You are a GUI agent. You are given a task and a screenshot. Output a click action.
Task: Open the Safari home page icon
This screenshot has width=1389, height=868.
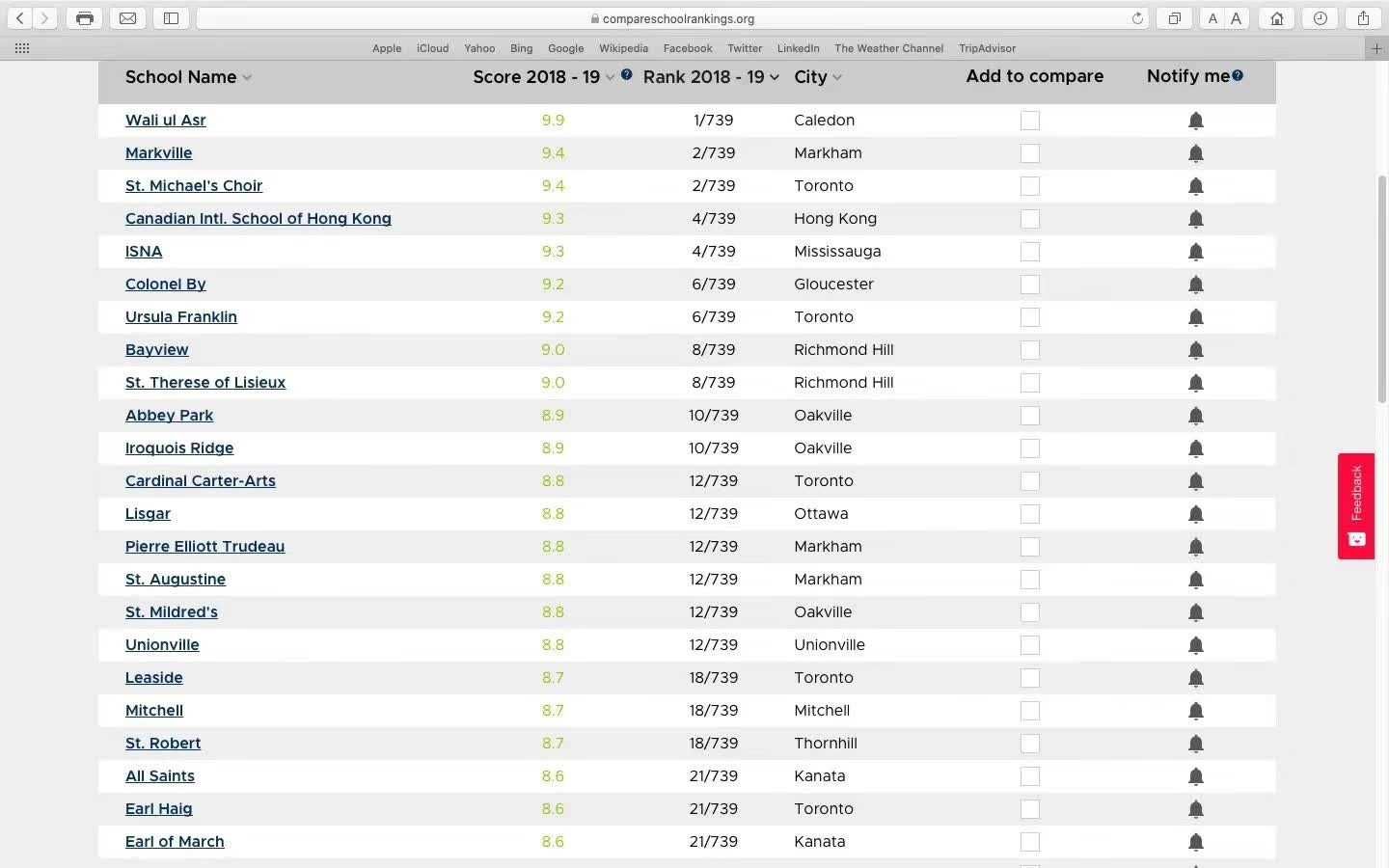click(x=1277, y=18)
